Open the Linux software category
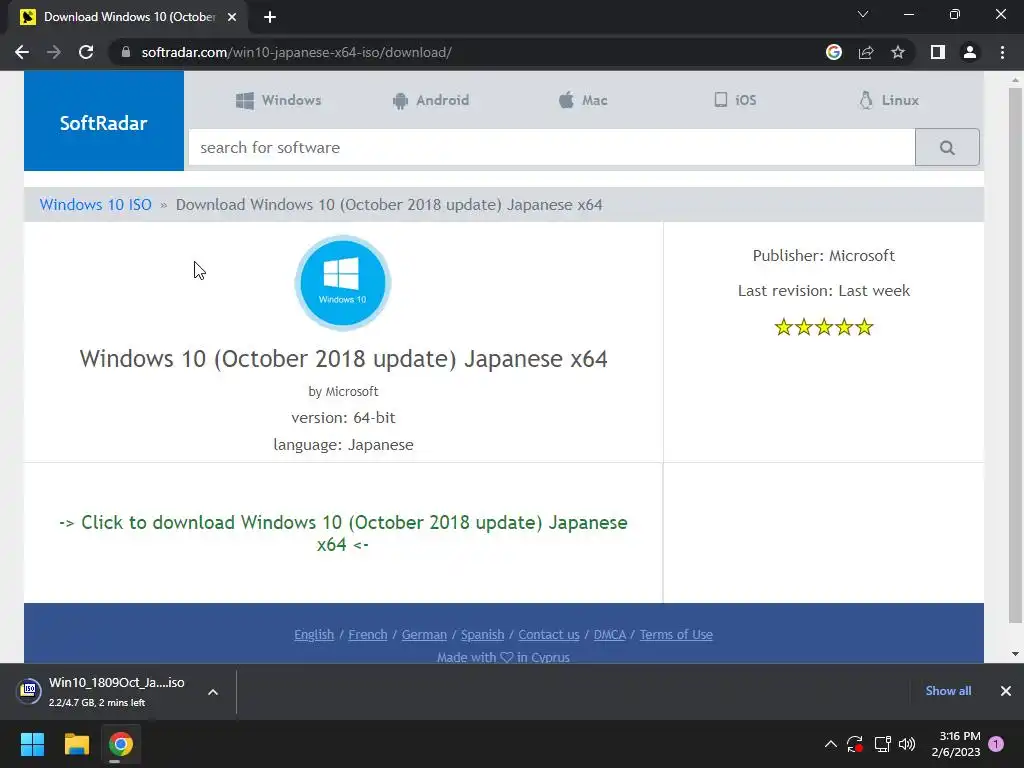1024x768 pixels. click(x=889, y=100)
